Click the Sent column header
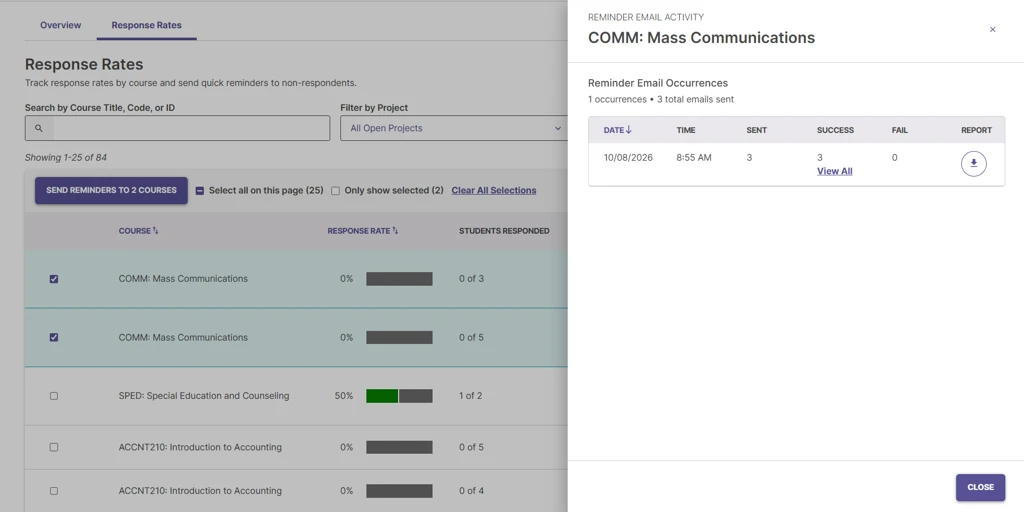Viewport: 1024px width, 512px height. click(756, 130)
